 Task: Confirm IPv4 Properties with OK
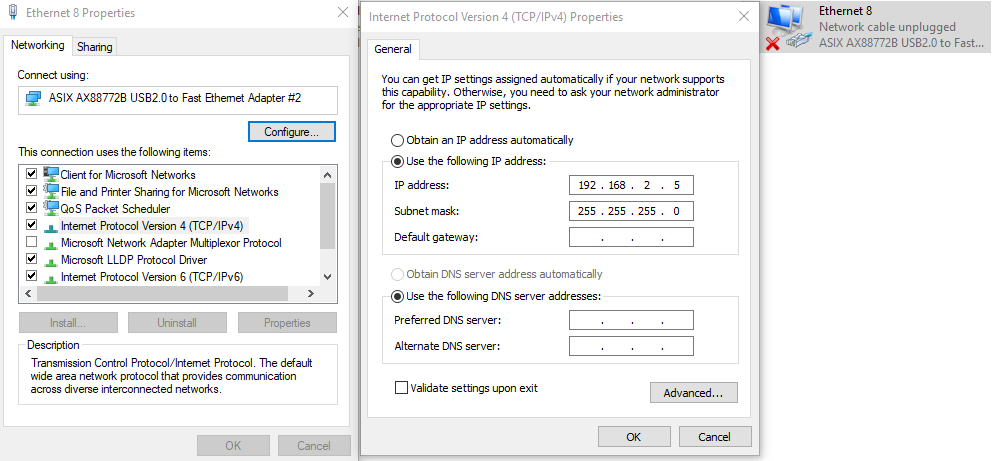click(634, 436)
